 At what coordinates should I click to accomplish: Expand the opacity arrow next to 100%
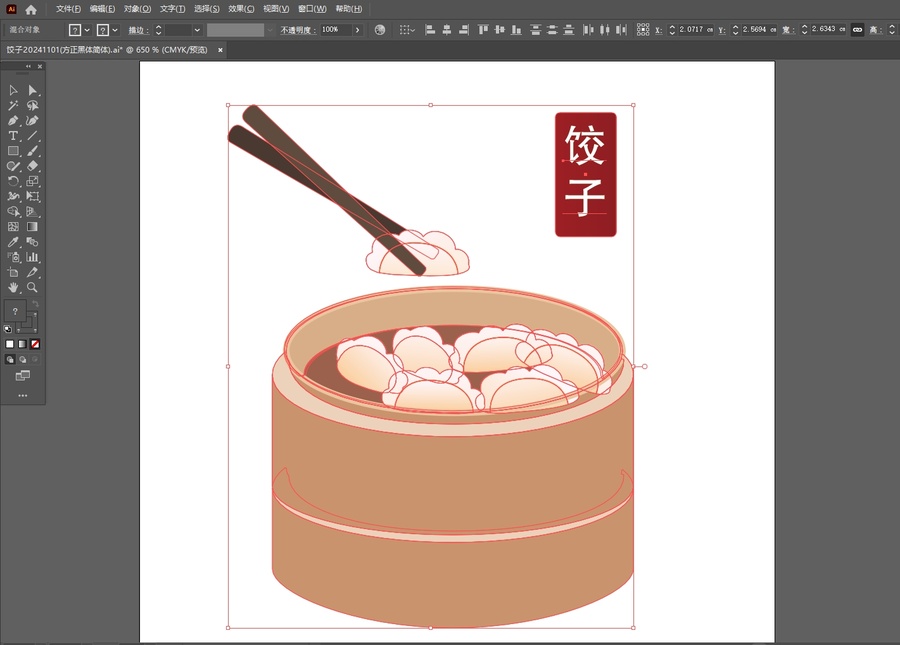pyautogui.click(x=358, y=30)
